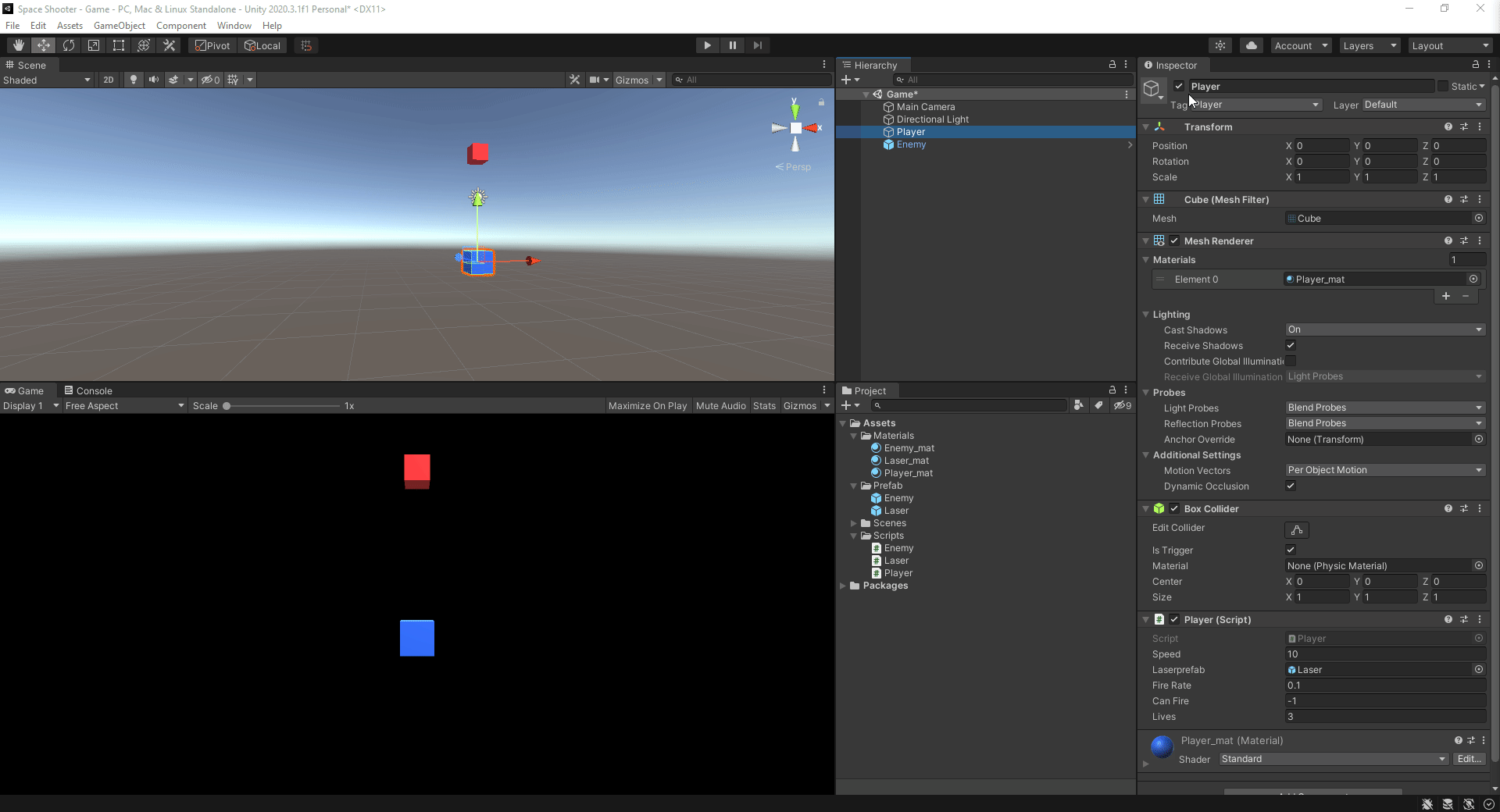Open Mesh Renderer component menu
This screenshot has height=812, width=1500.
[x=1480, y=240]
